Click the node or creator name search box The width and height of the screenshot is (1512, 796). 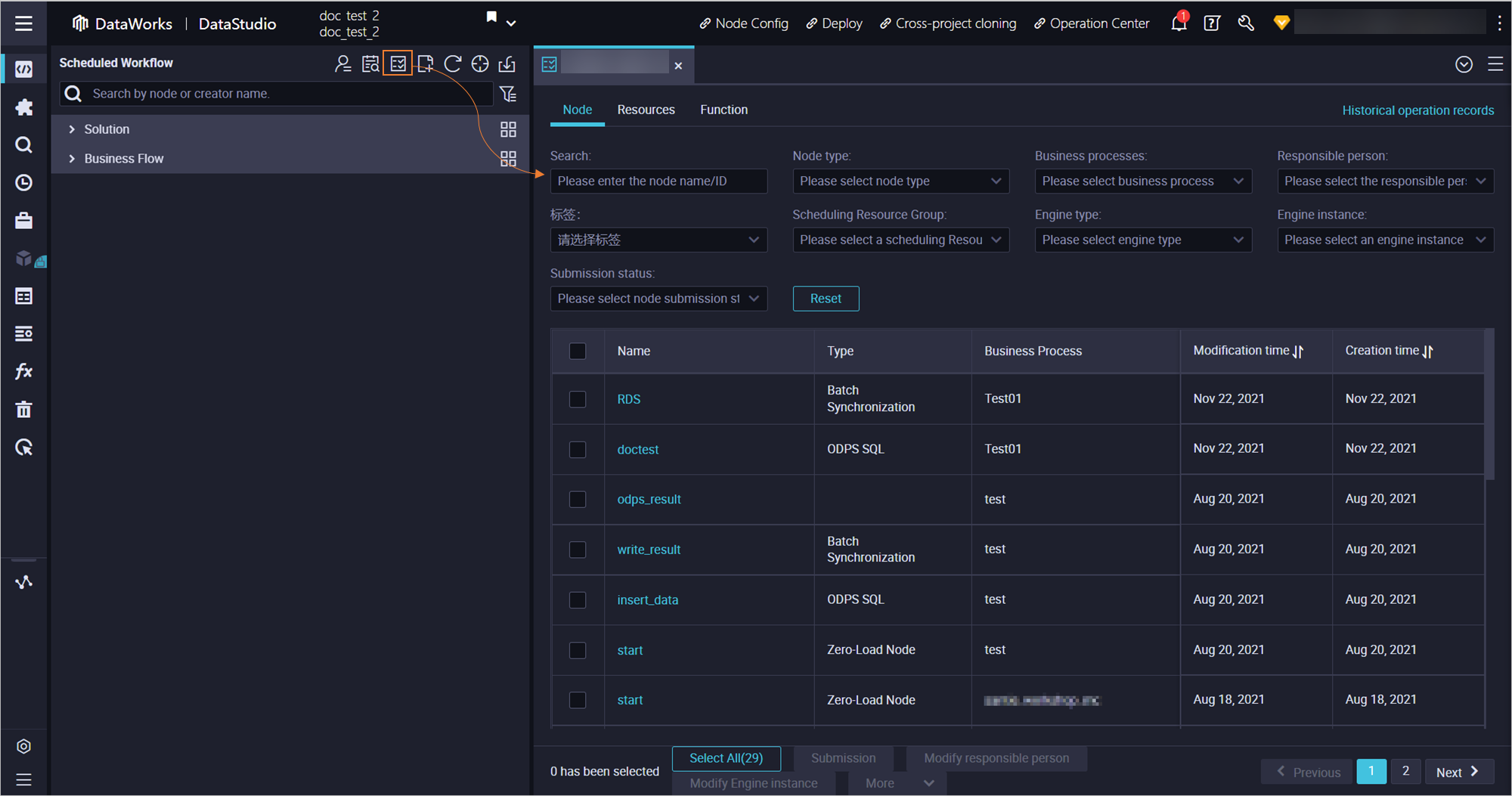(278, 94)
